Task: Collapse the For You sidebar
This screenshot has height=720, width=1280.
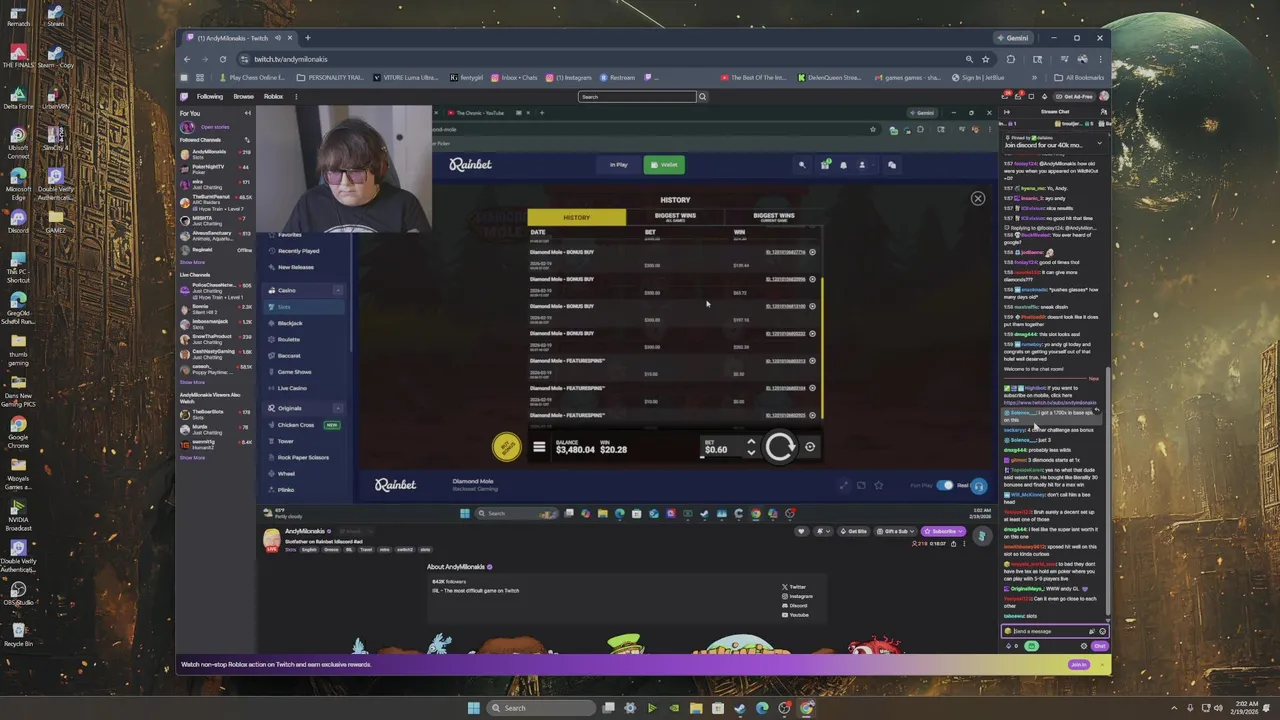Action: click(247, 113)
